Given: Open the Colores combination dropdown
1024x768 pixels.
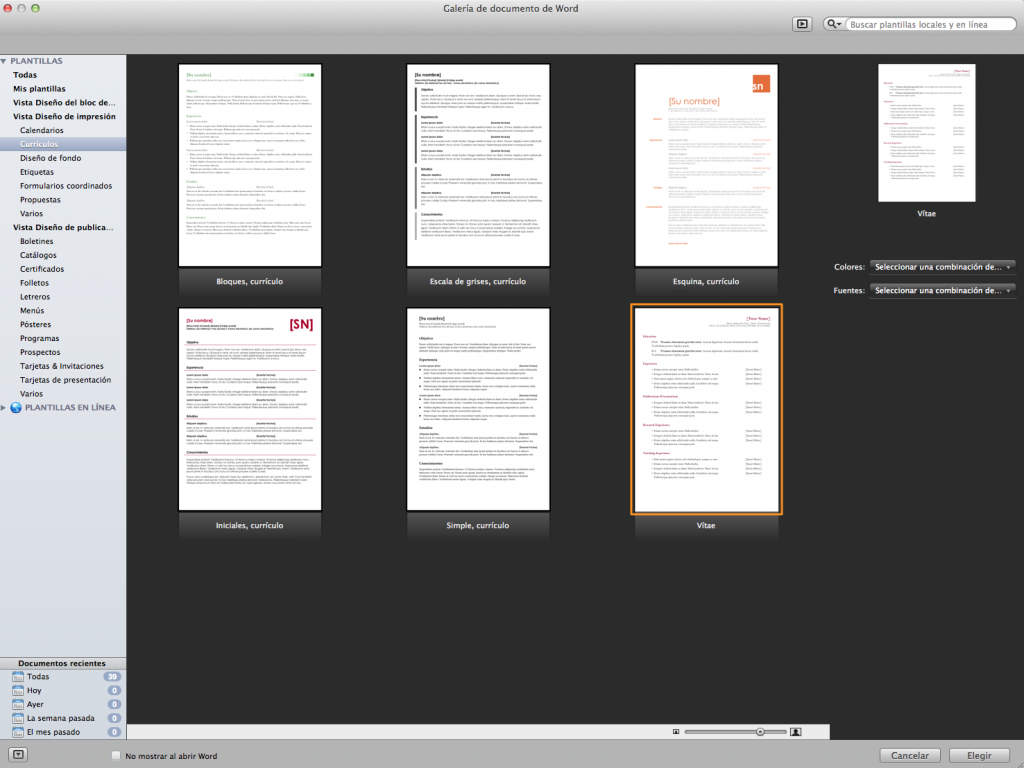Looking at the screenshot, I should [941, 266].
